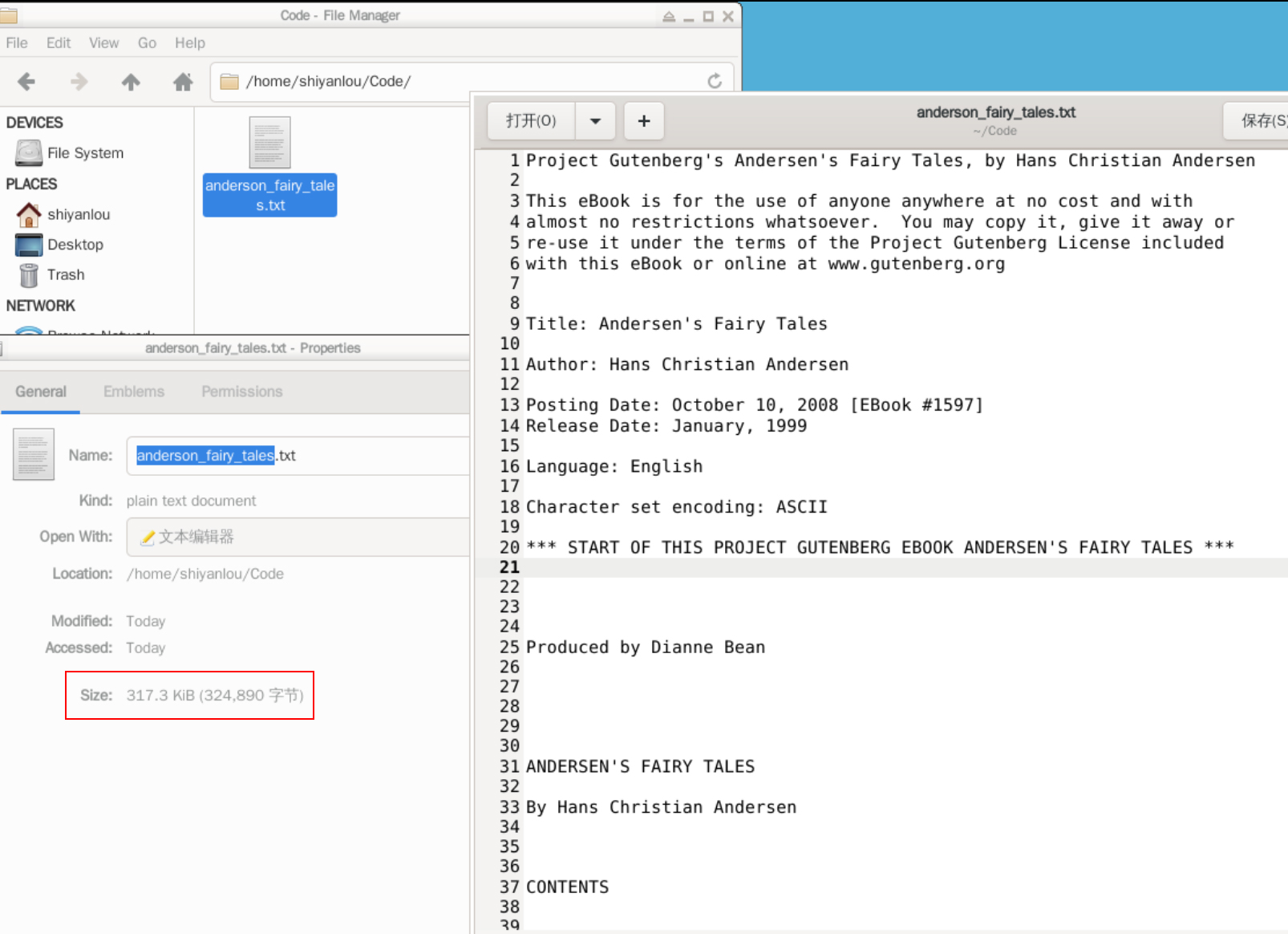This screenshot has height=934, width=1288.
Task: Open the Open With application dropdown
Action: click(298, 537)
